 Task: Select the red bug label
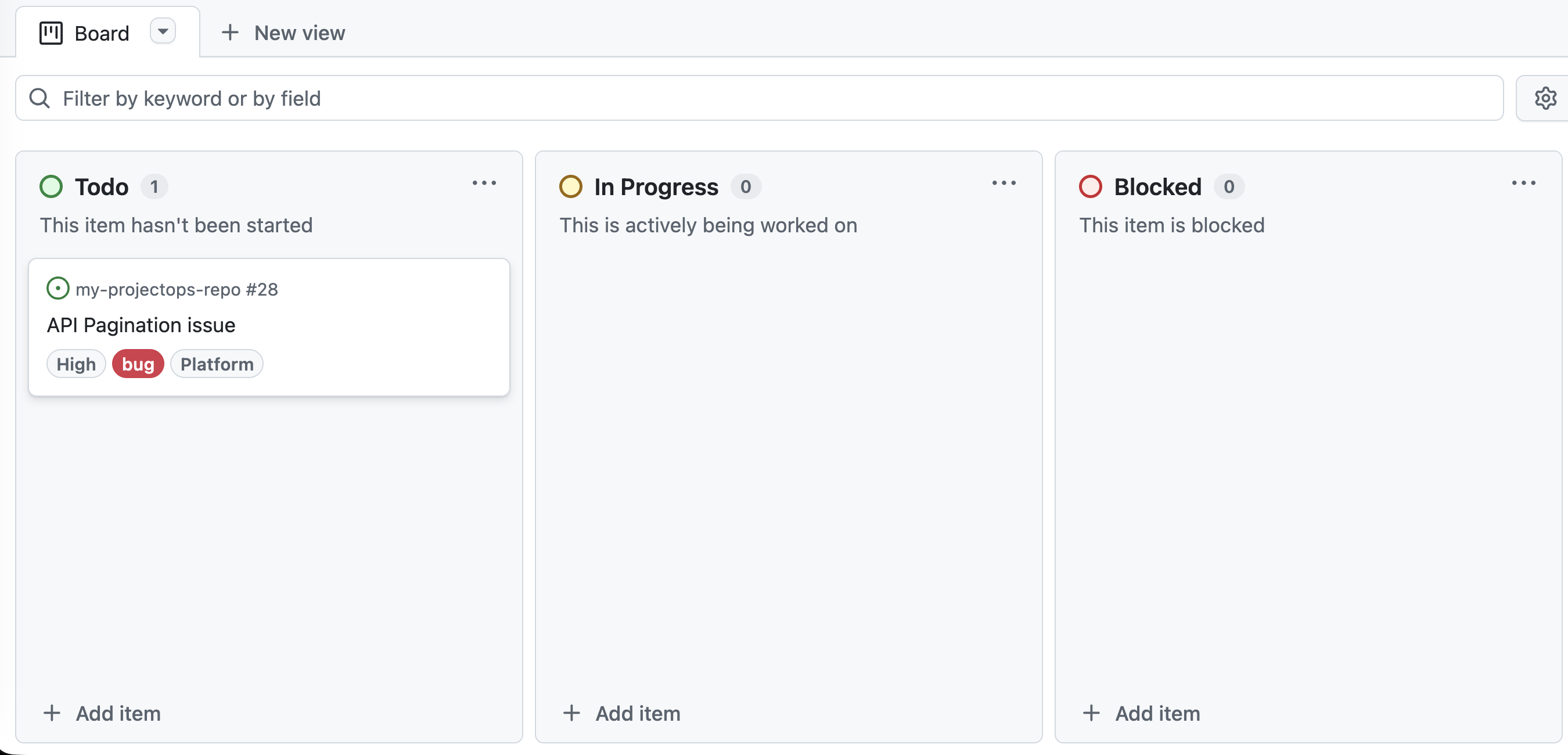[138, 364]
